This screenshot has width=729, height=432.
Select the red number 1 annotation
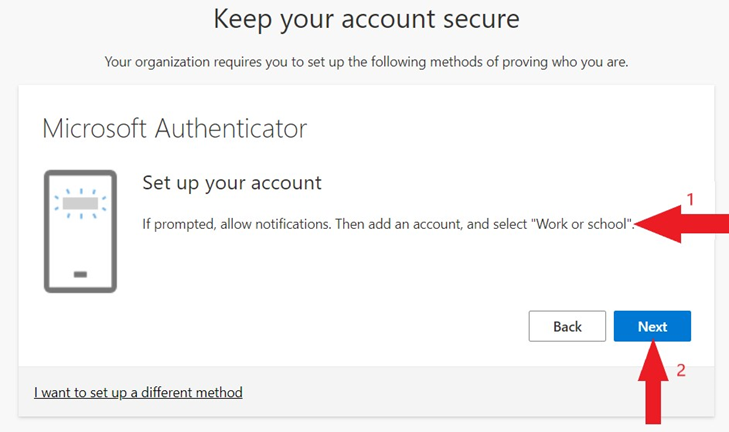point(690,199)
